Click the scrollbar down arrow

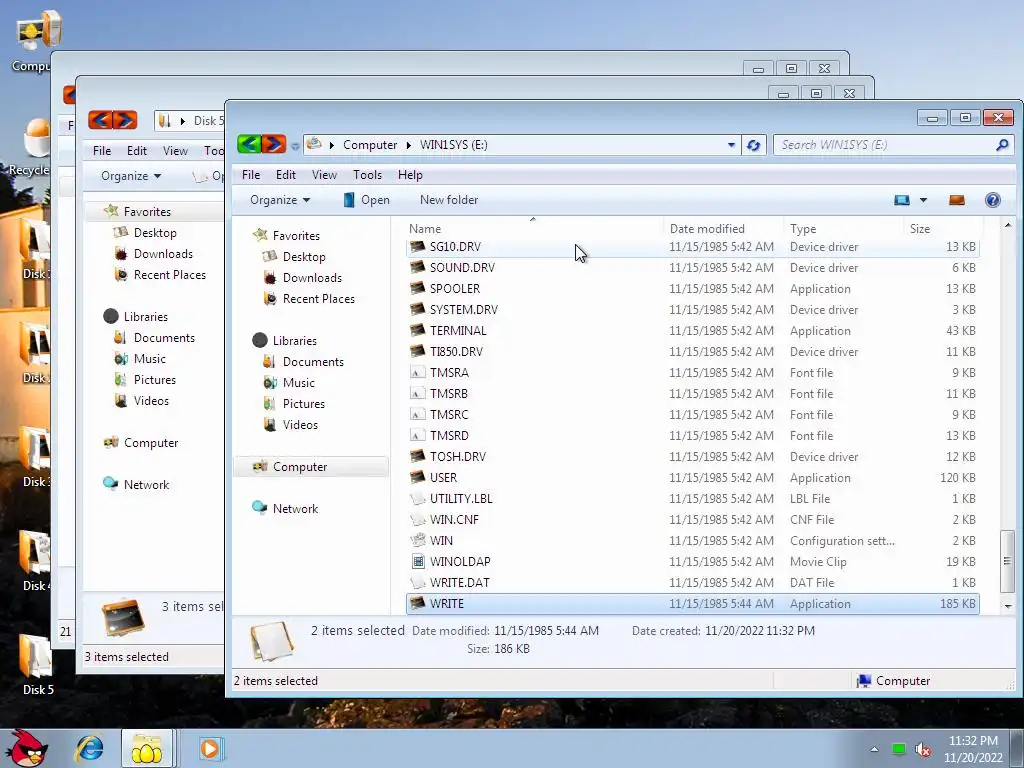coord(1008,606)
